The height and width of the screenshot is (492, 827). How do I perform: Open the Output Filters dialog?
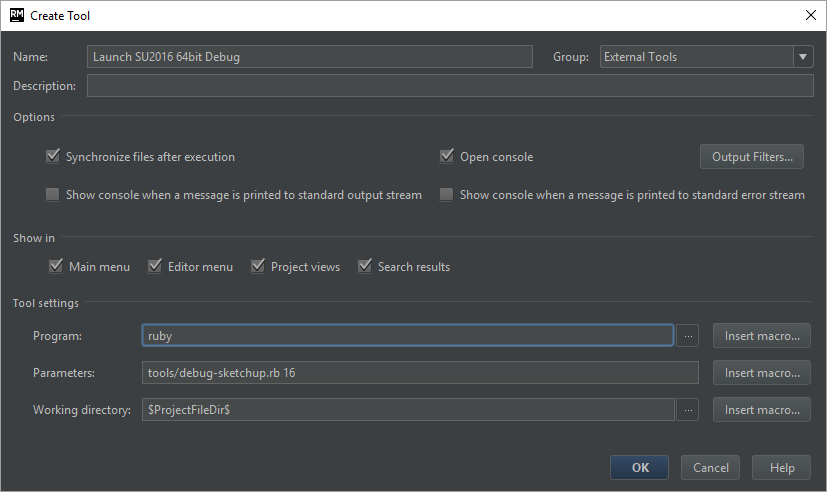pos(751,157)
